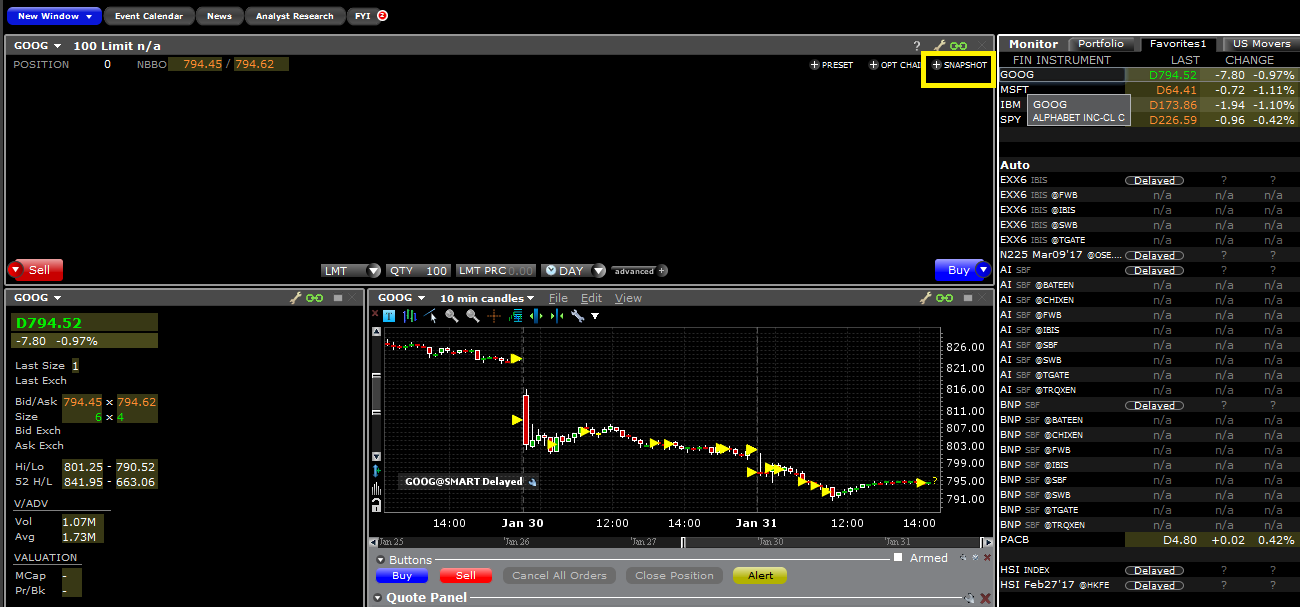Click the small Sell button in Buttons panel

[x=466, y=576]
